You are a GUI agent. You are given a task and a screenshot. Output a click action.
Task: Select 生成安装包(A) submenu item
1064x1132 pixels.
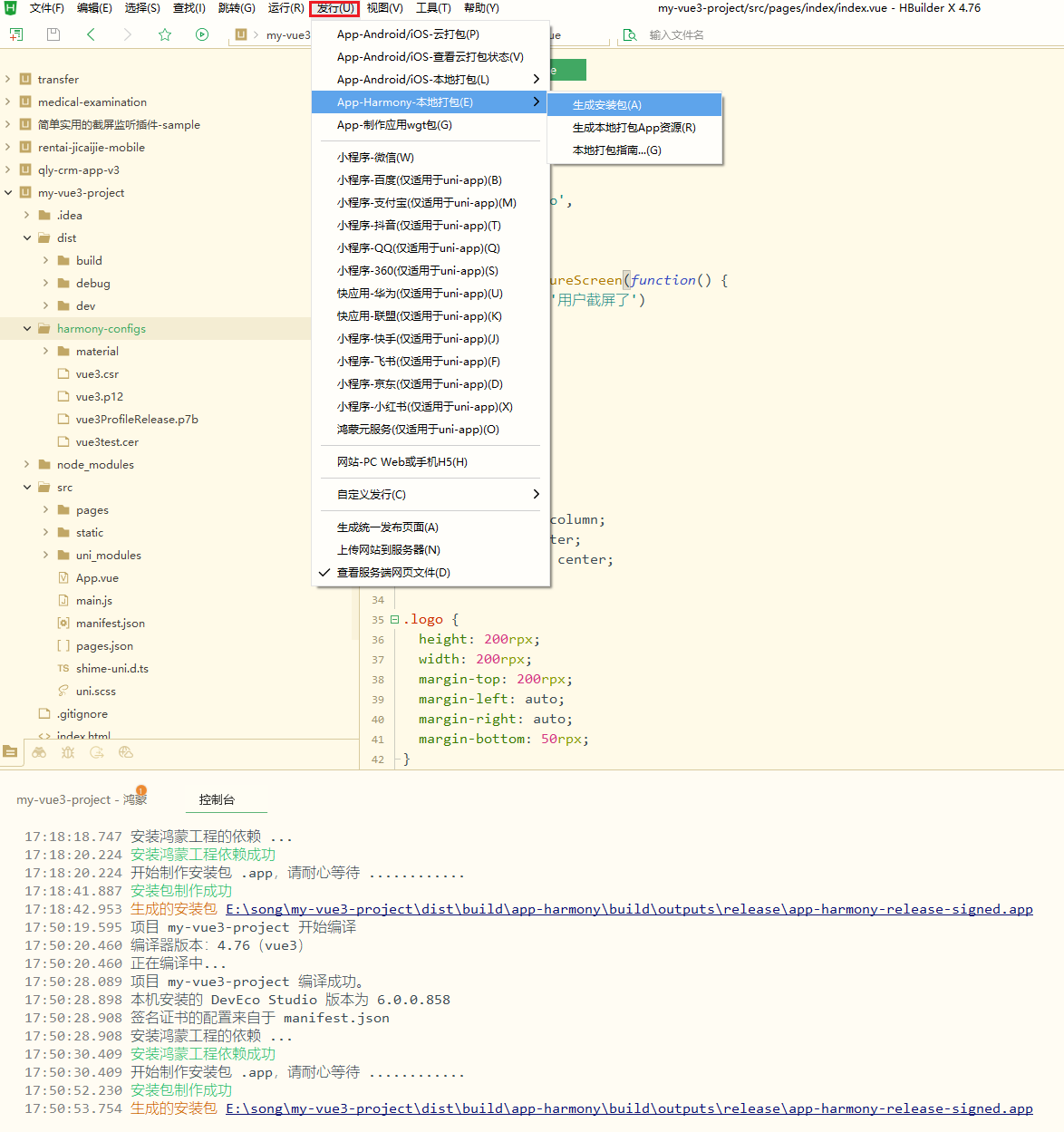coord(634,105)
